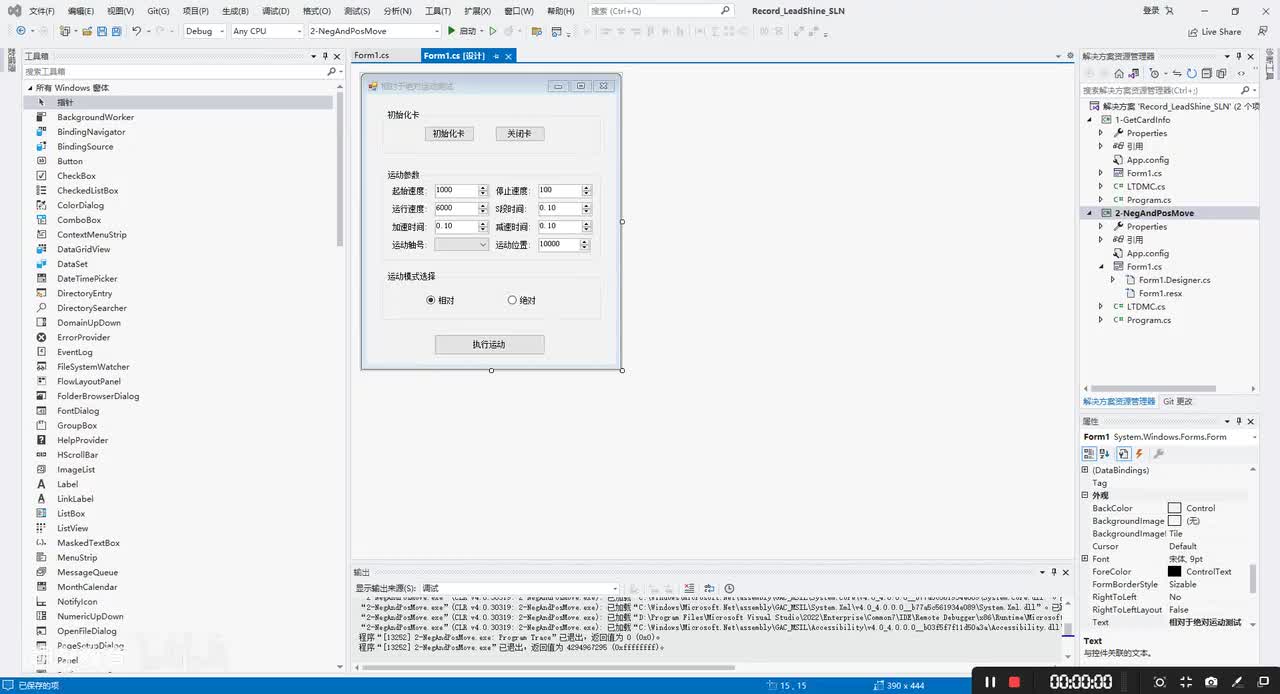Select 2-NegAndPosMove LTDMC.cs in Solution Explorer
Image resolution: width=1280 pixels, height=694 pixels.
(1146, 307)
